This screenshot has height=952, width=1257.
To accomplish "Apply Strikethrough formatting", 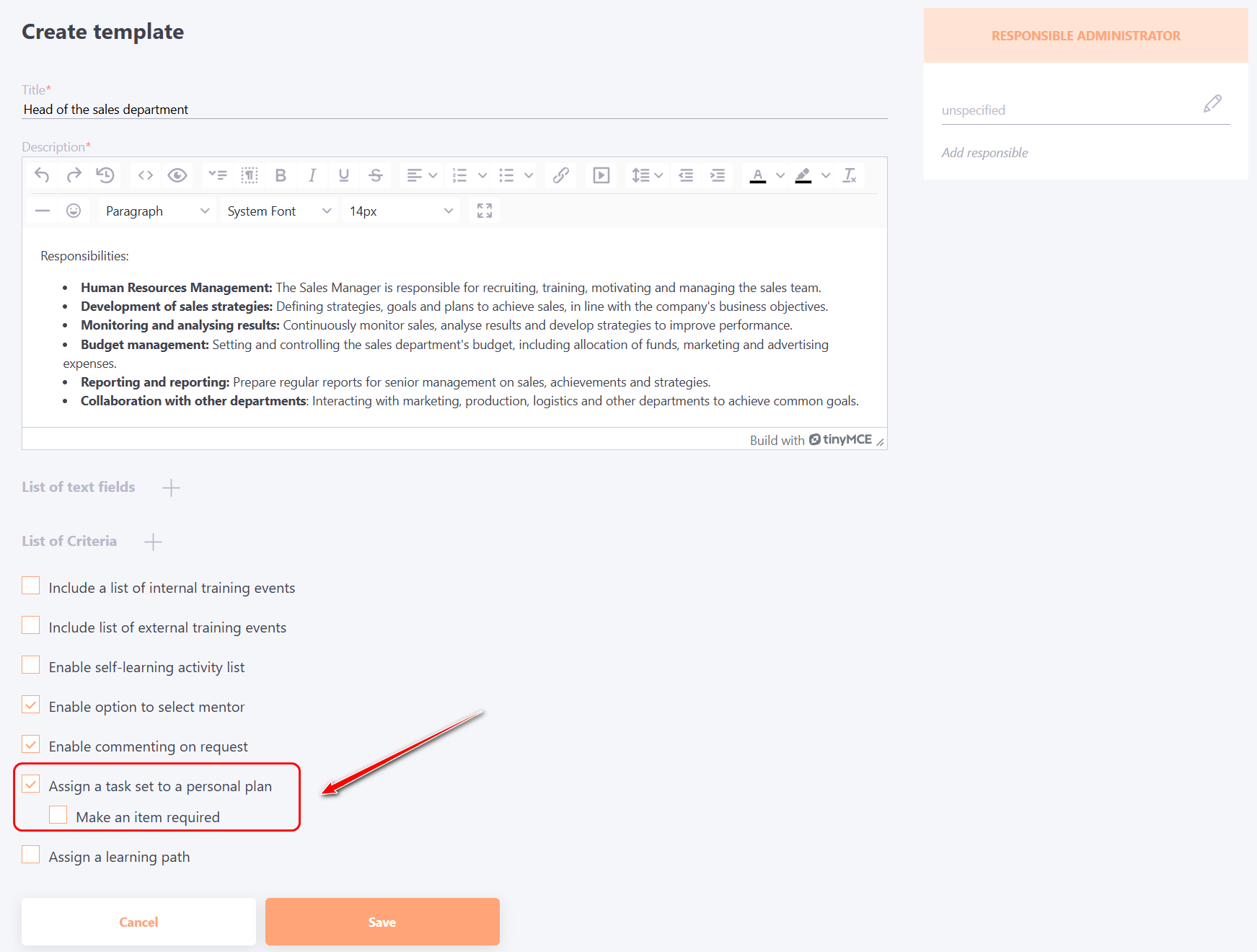I will 376,175.
